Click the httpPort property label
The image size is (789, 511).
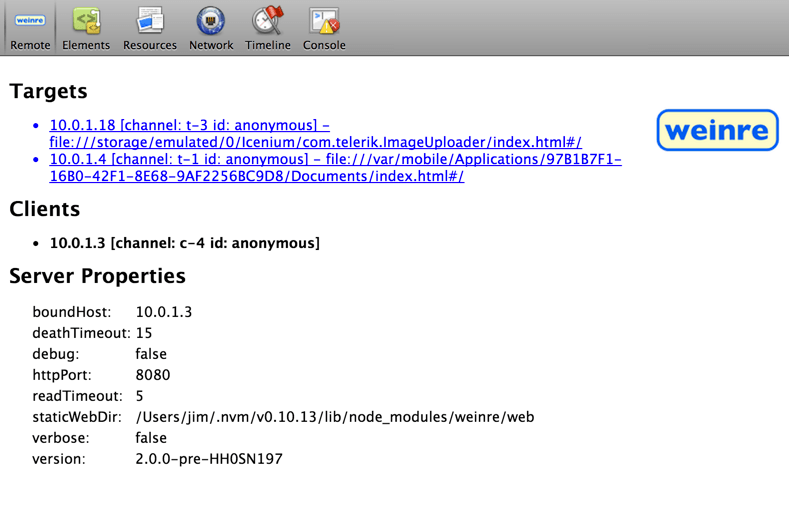tap(62, 375)
